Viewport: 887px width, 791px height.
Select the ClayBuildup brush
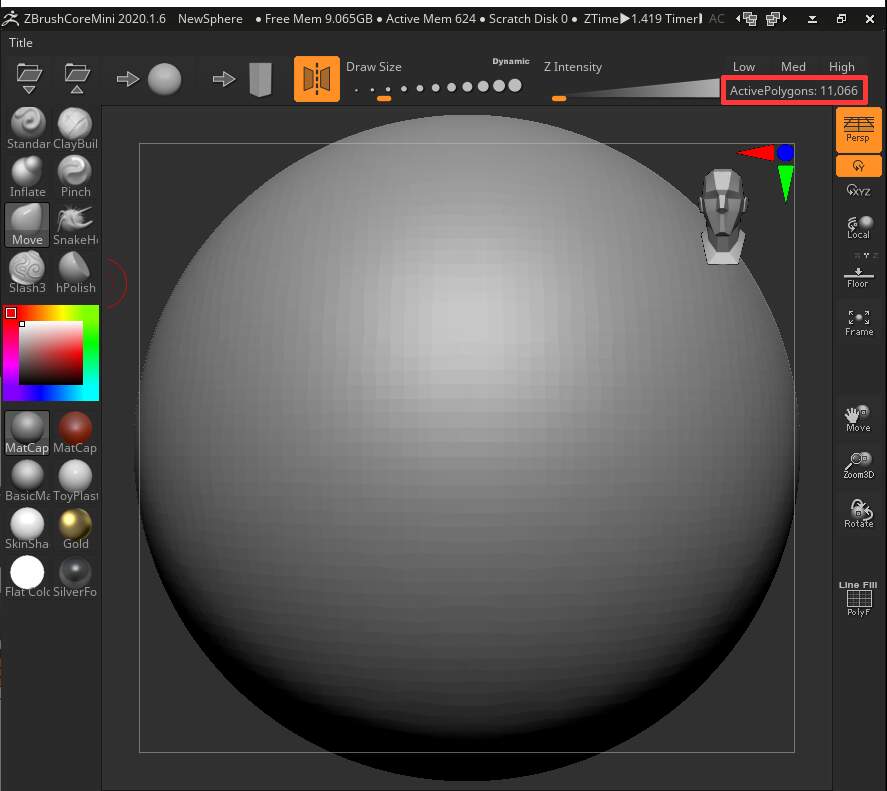pos(75,128)
